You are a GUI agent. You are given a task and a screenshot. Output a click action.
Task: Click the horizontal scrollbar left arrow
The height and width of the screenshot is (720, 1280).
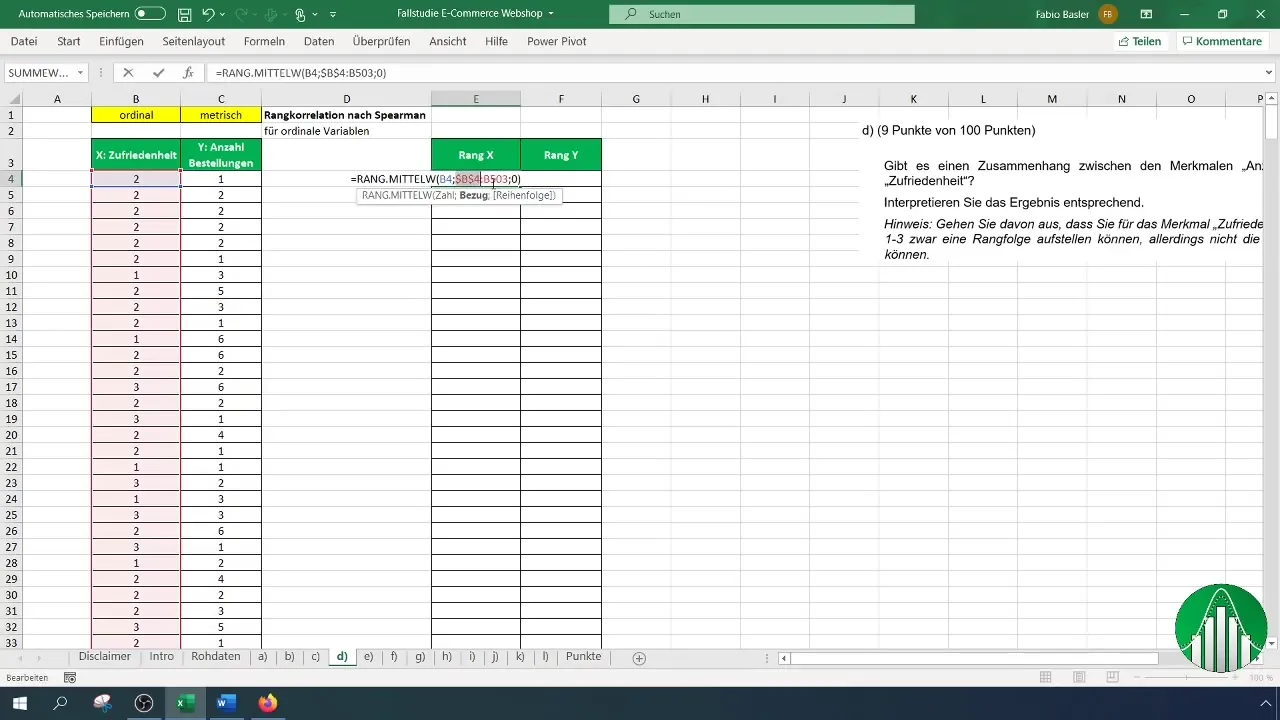click(x=785, y=658)
